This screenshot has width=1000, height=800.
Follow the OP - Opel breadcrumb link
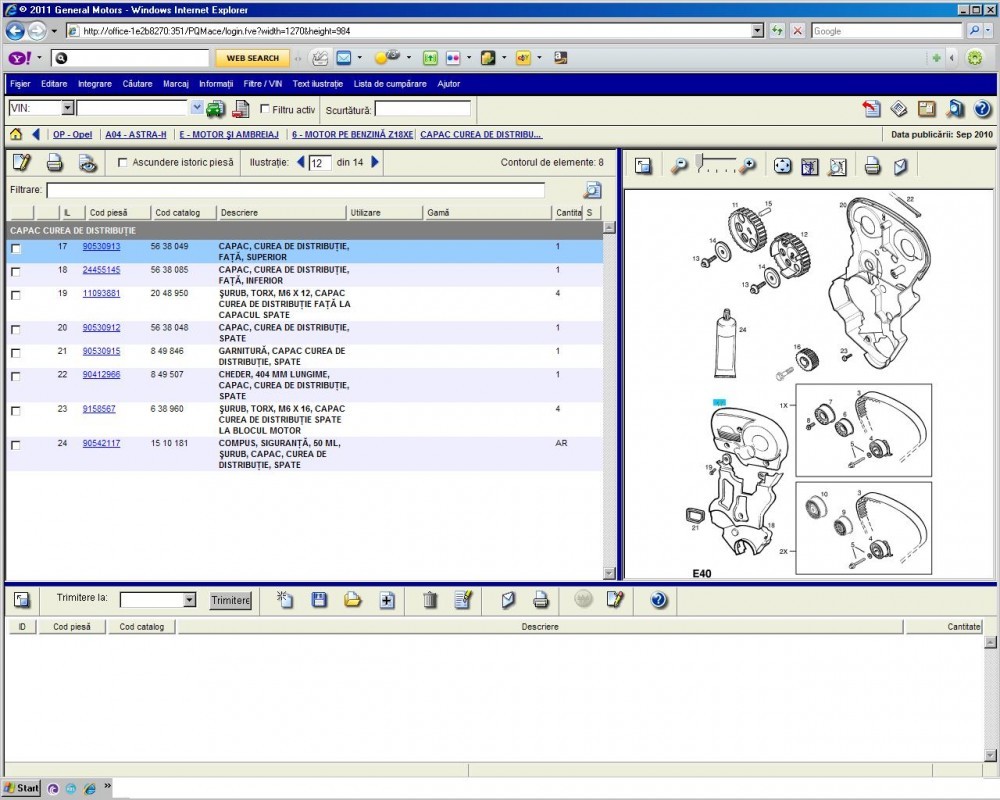[73, 135]
